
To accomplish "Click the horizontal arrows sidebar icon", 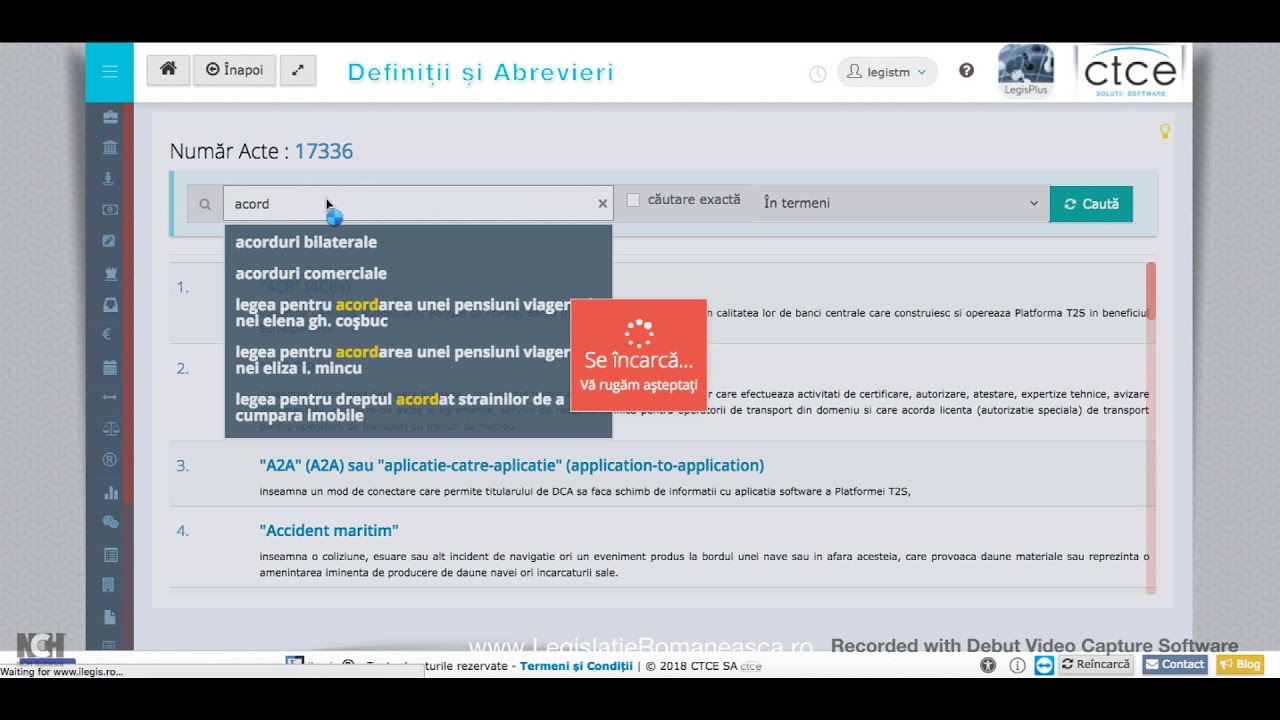I will tap(110, 397).
